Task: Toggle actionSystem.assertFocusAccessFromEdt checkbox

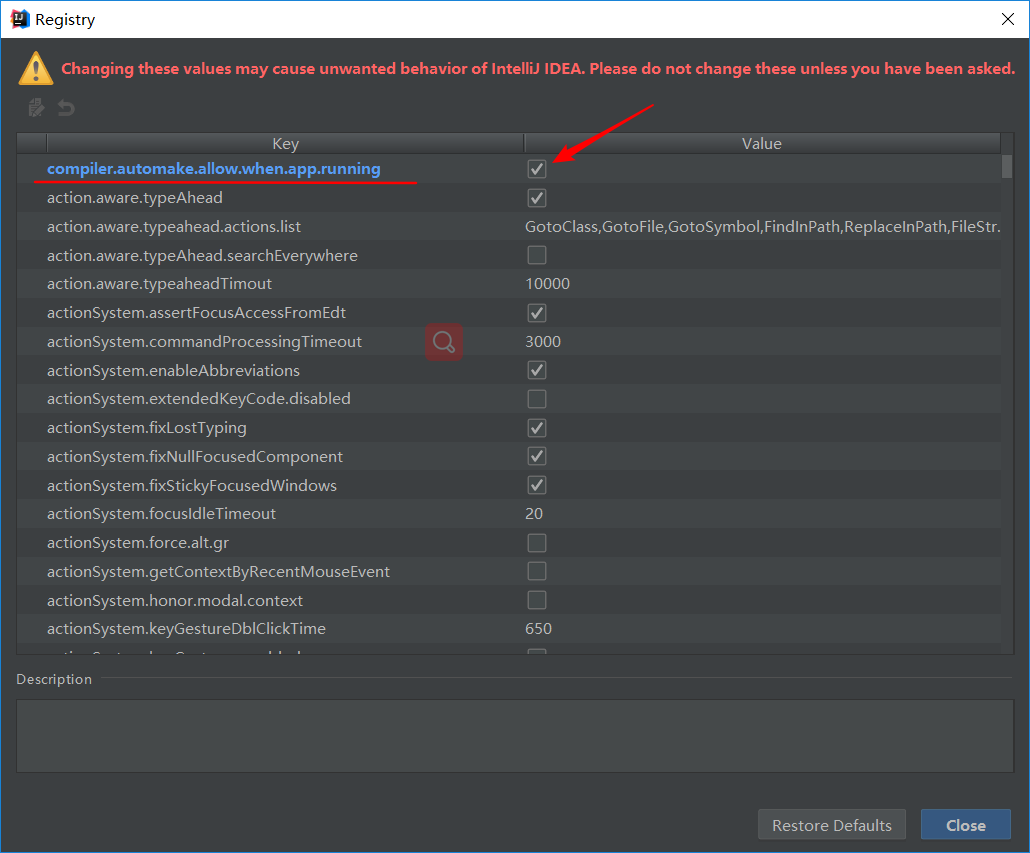Action: [x=537, y=313]
